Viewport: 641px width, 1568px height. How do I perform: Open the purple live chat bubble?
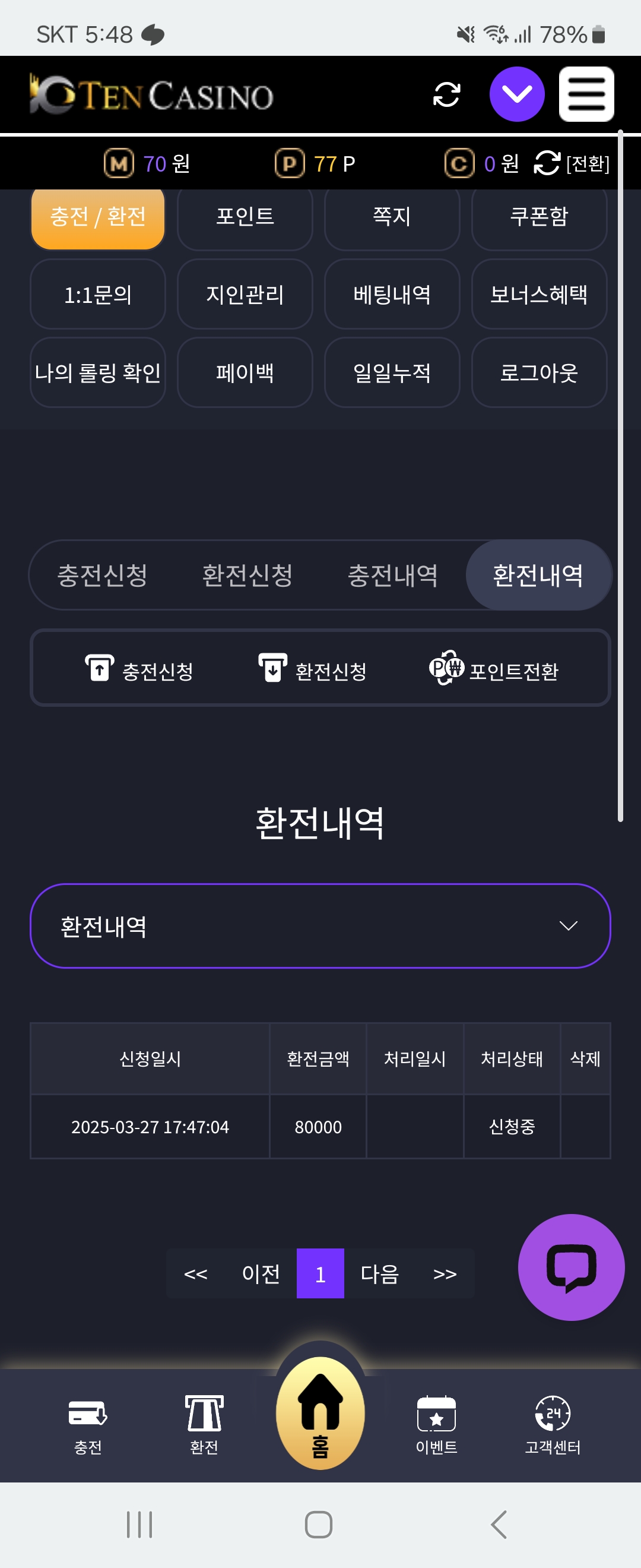click(570, 1267)
